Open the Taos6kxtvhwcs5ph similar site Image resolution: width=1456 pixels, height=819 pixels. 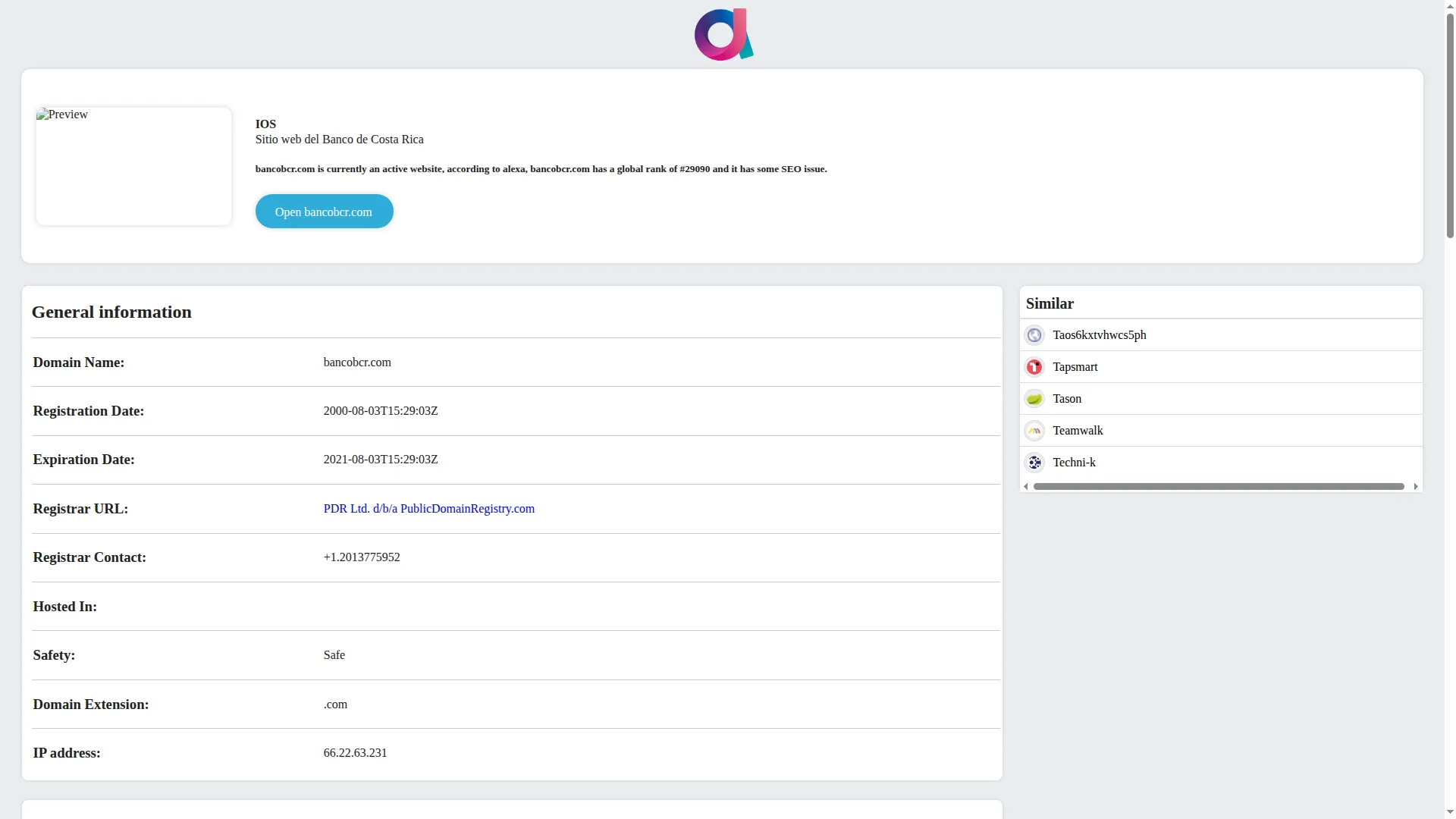pos(1100,335)
